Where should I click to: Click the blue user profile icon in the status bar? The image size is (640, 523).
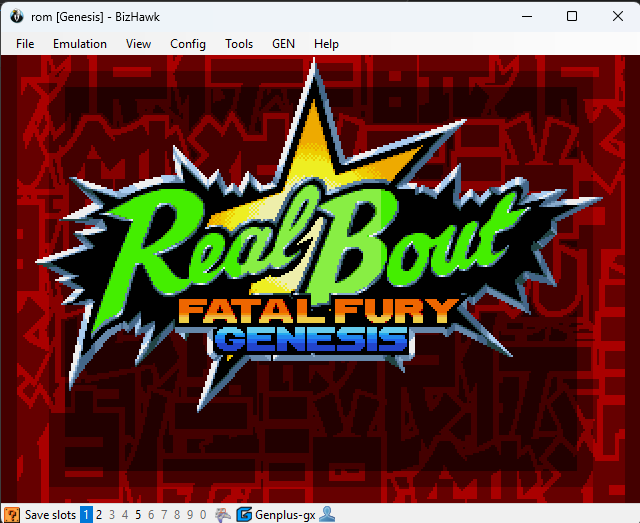click(x=327, y=514)
